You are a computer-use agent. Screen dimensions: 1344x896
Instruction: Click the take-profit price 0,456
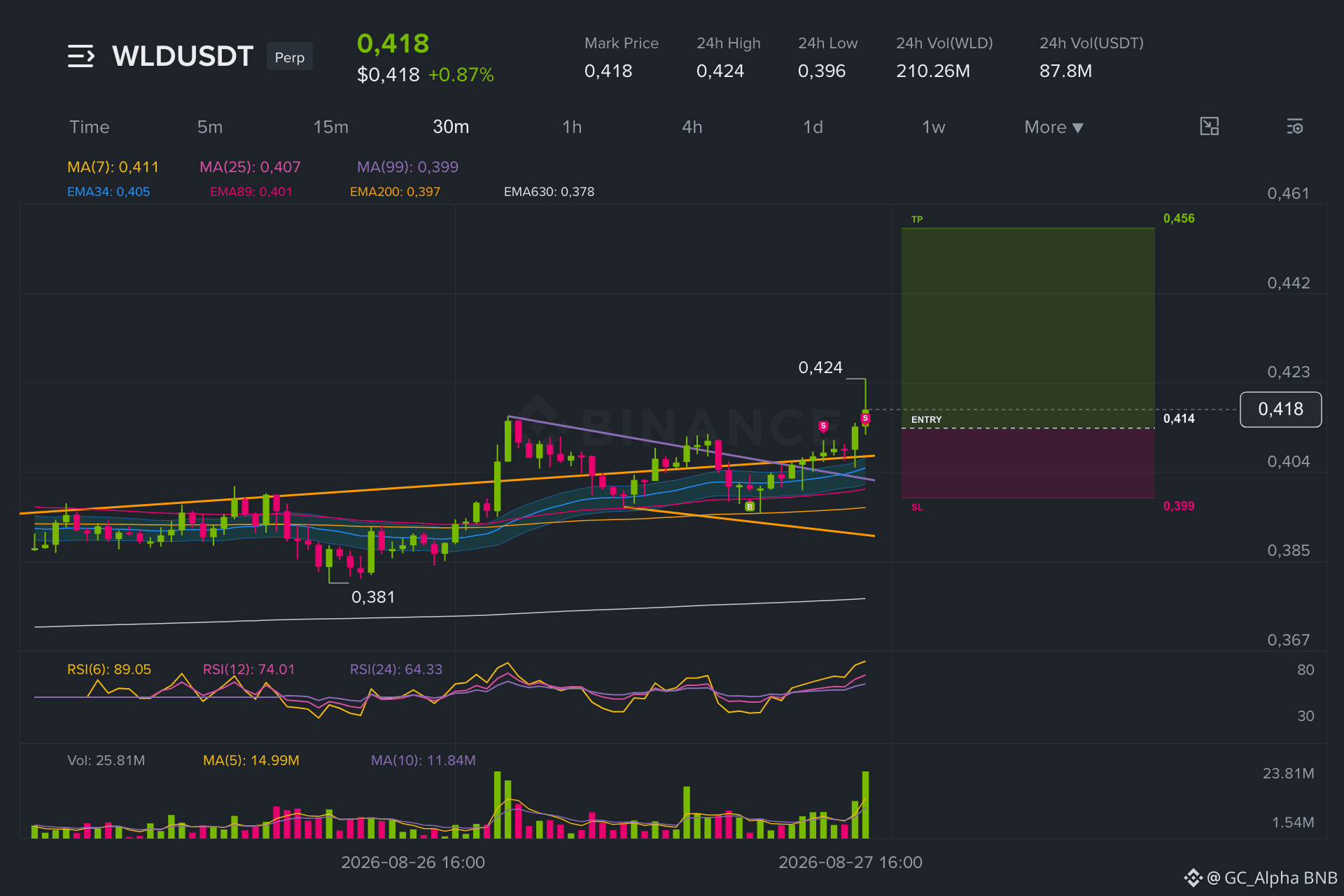tap(1179, 218)
